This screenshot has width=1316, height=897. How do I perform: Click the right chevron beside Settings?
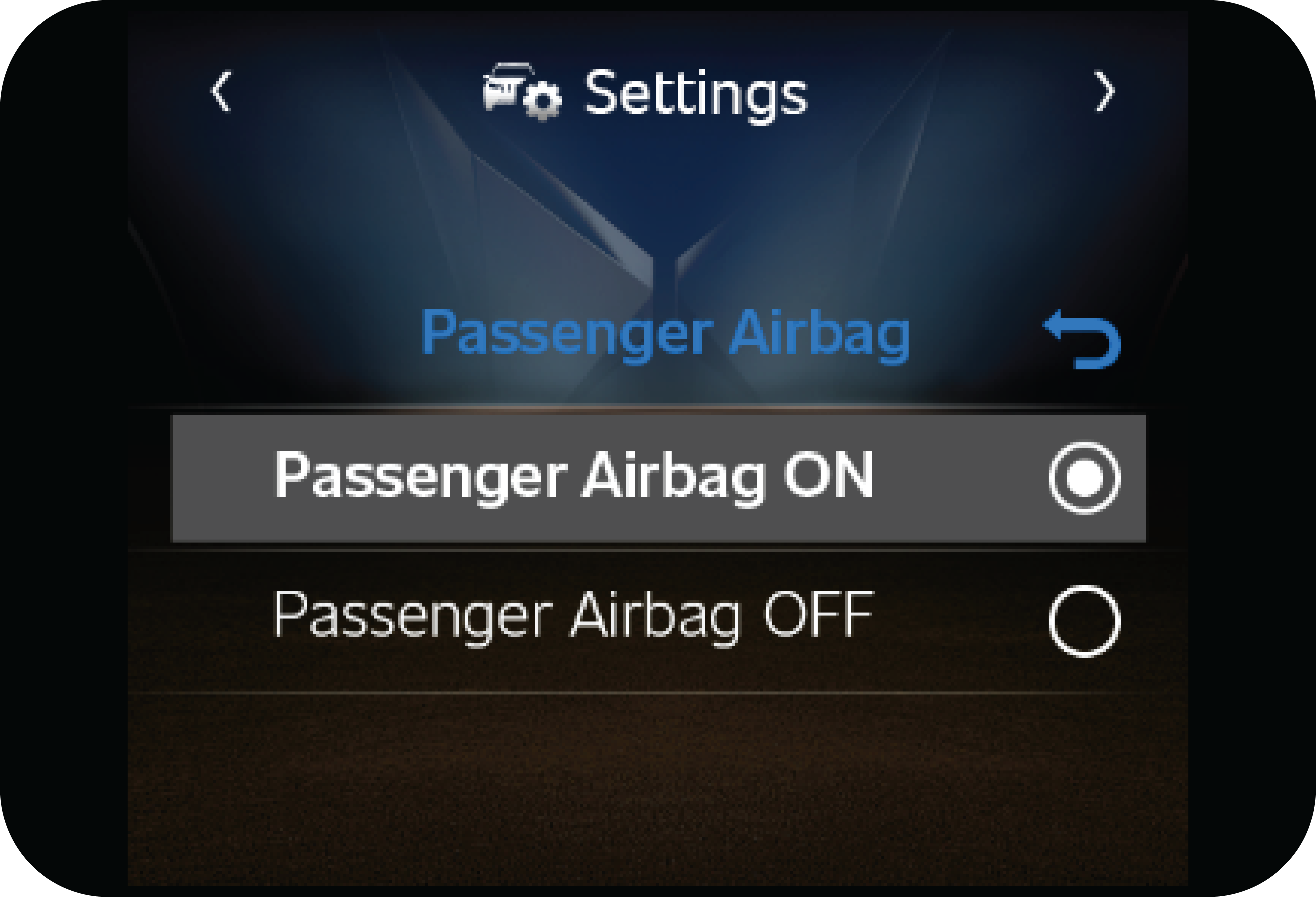(1104, 91)
